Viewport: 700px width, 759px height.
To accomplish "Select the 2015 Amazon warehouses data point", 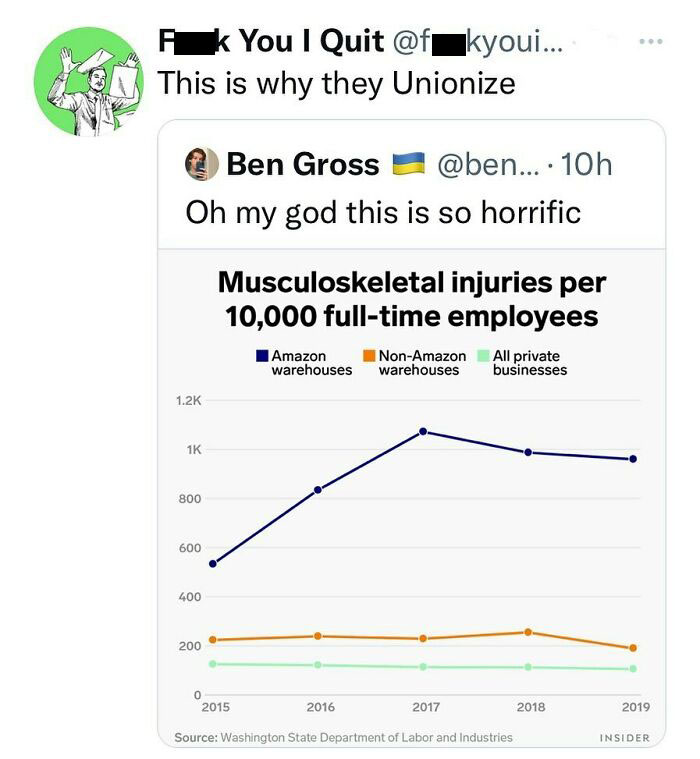I will pyautogui.click(x=213, y=563).
